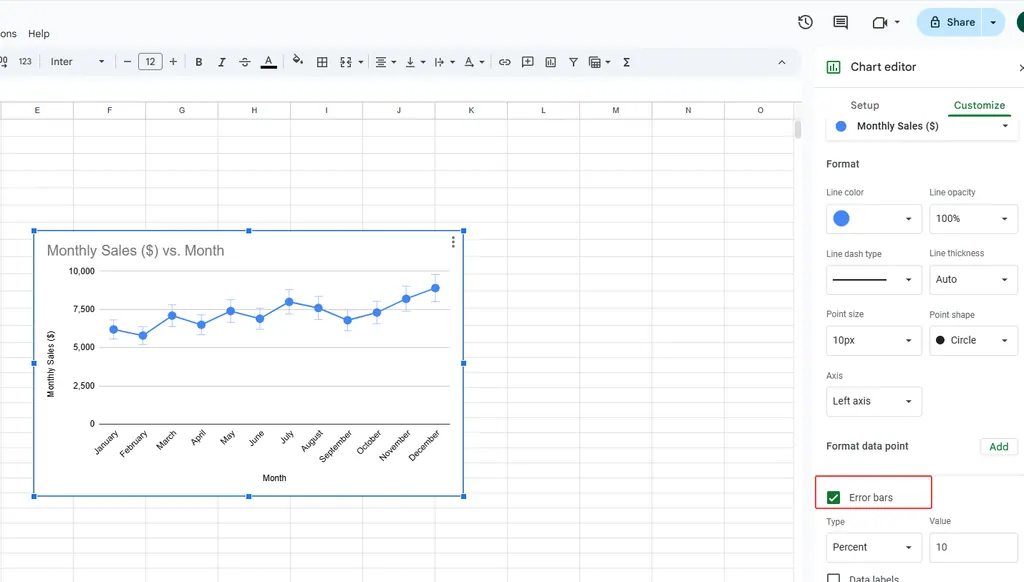
Task: Uncheck the Error bars checkbox
Action: (834, 497)
